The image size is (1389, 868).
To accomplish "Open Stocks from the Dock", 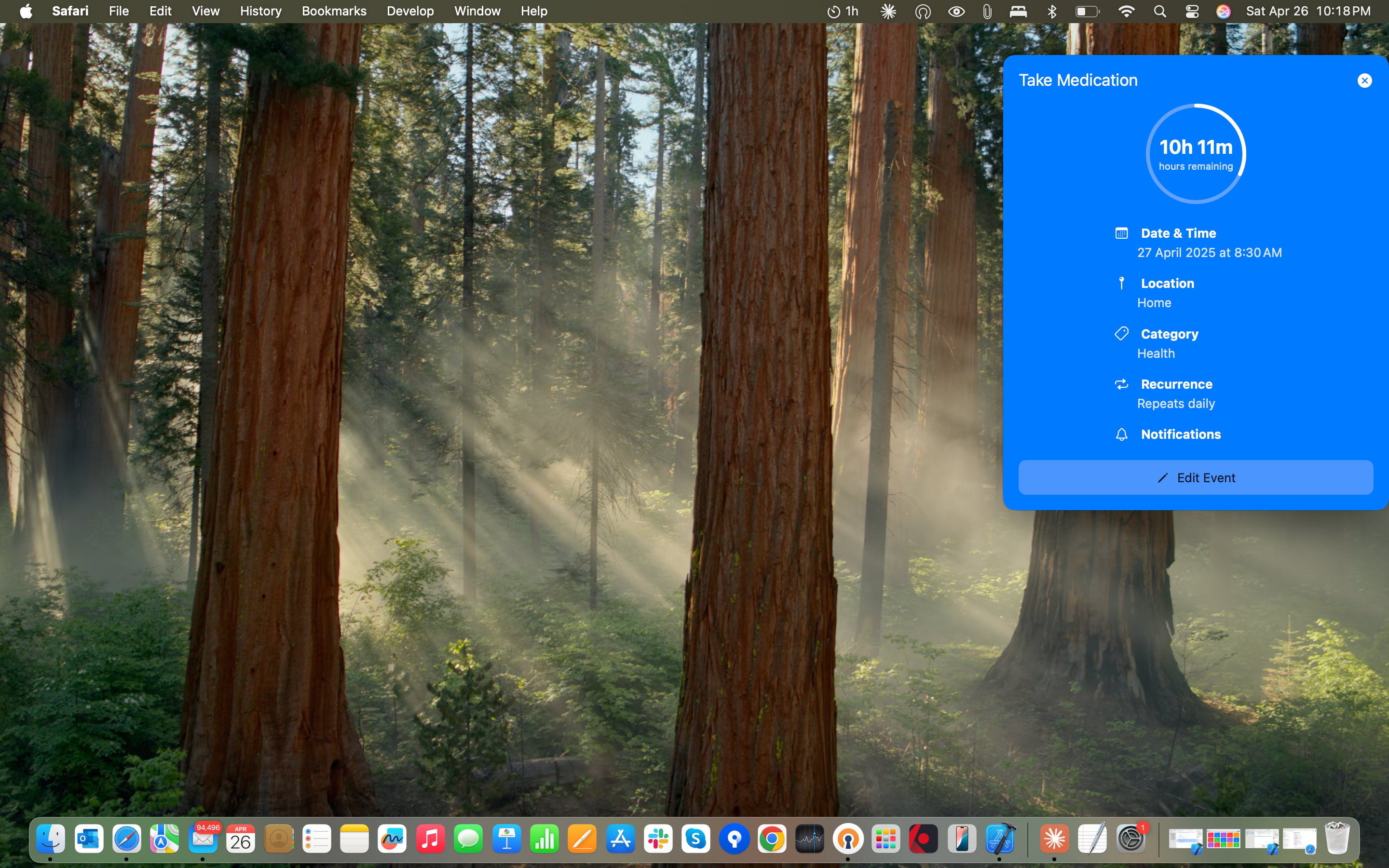I will click(x=810, y=839).
